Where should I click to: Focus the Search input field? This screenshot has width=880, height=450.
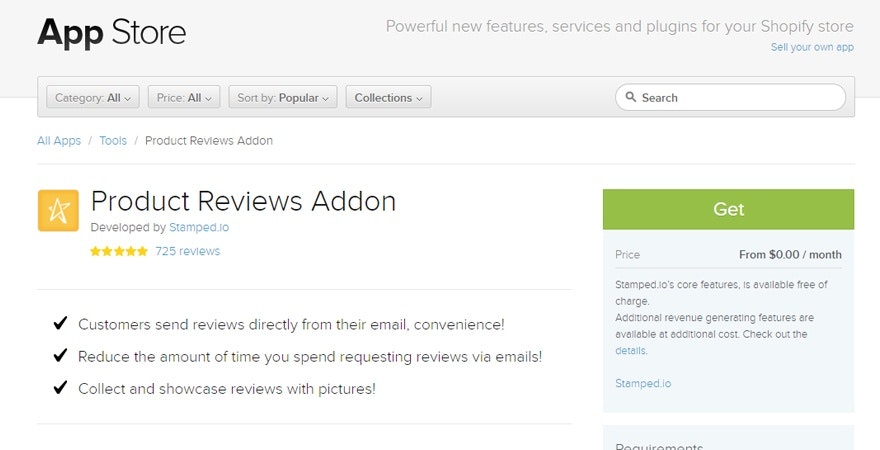click(x=740, y=98)
